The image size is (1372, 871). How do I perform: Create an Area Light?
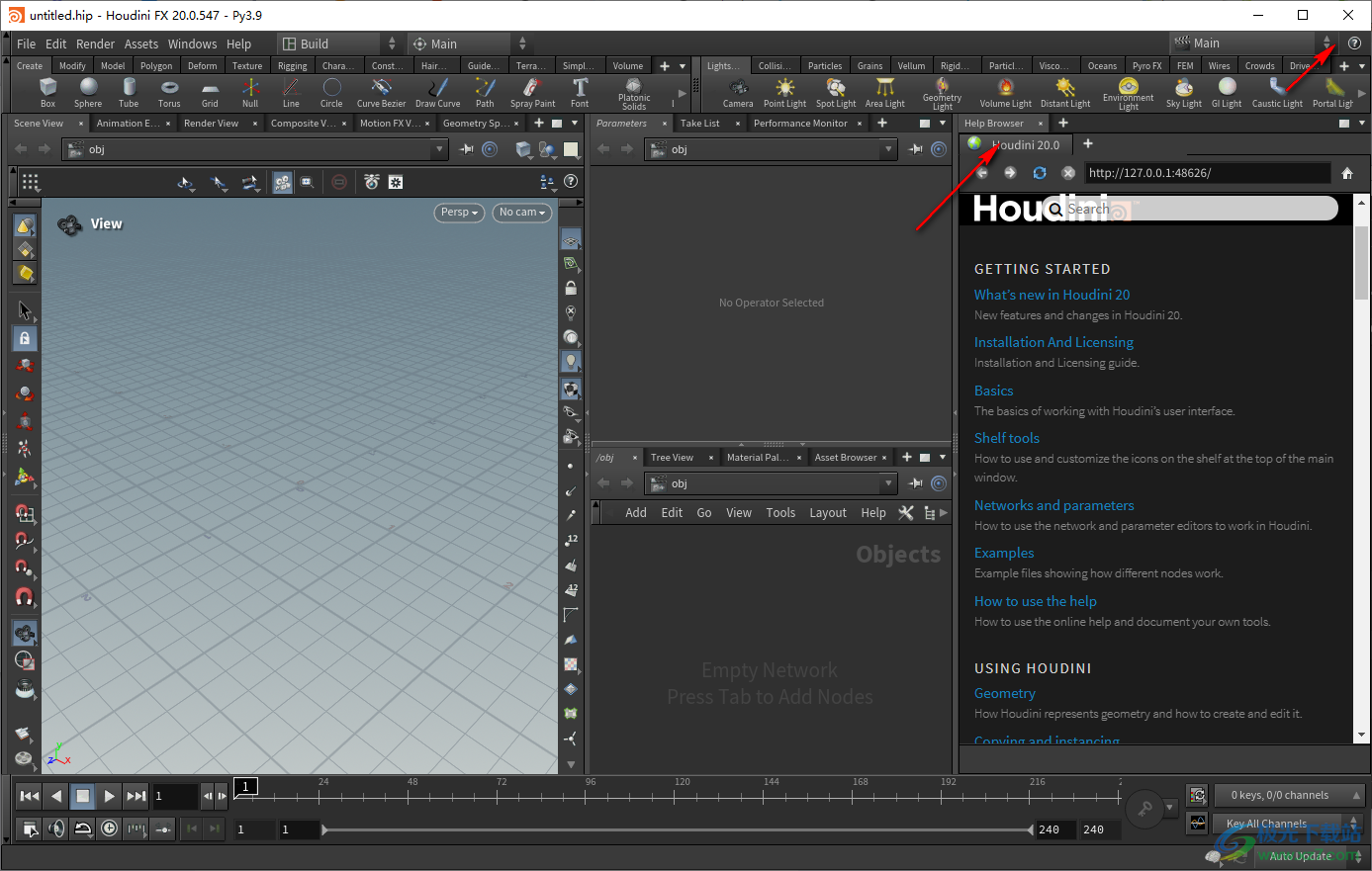(x=885, y=93)
